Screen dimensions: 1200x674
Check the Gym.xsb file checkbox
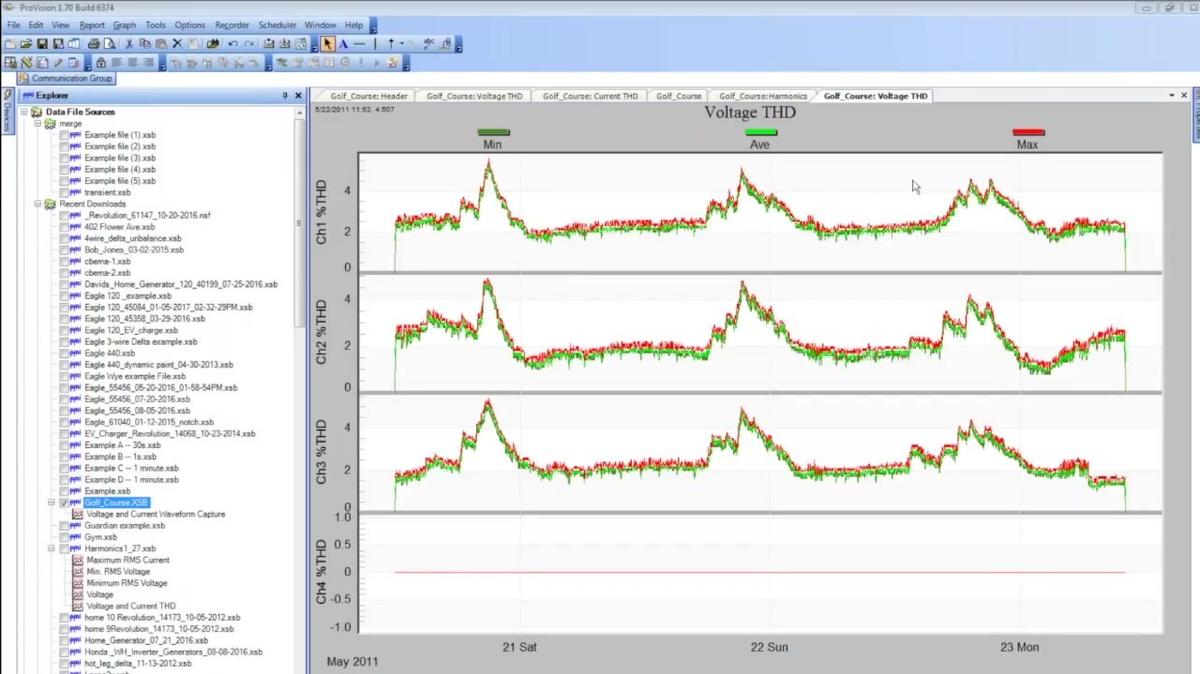tap(65, 537)
